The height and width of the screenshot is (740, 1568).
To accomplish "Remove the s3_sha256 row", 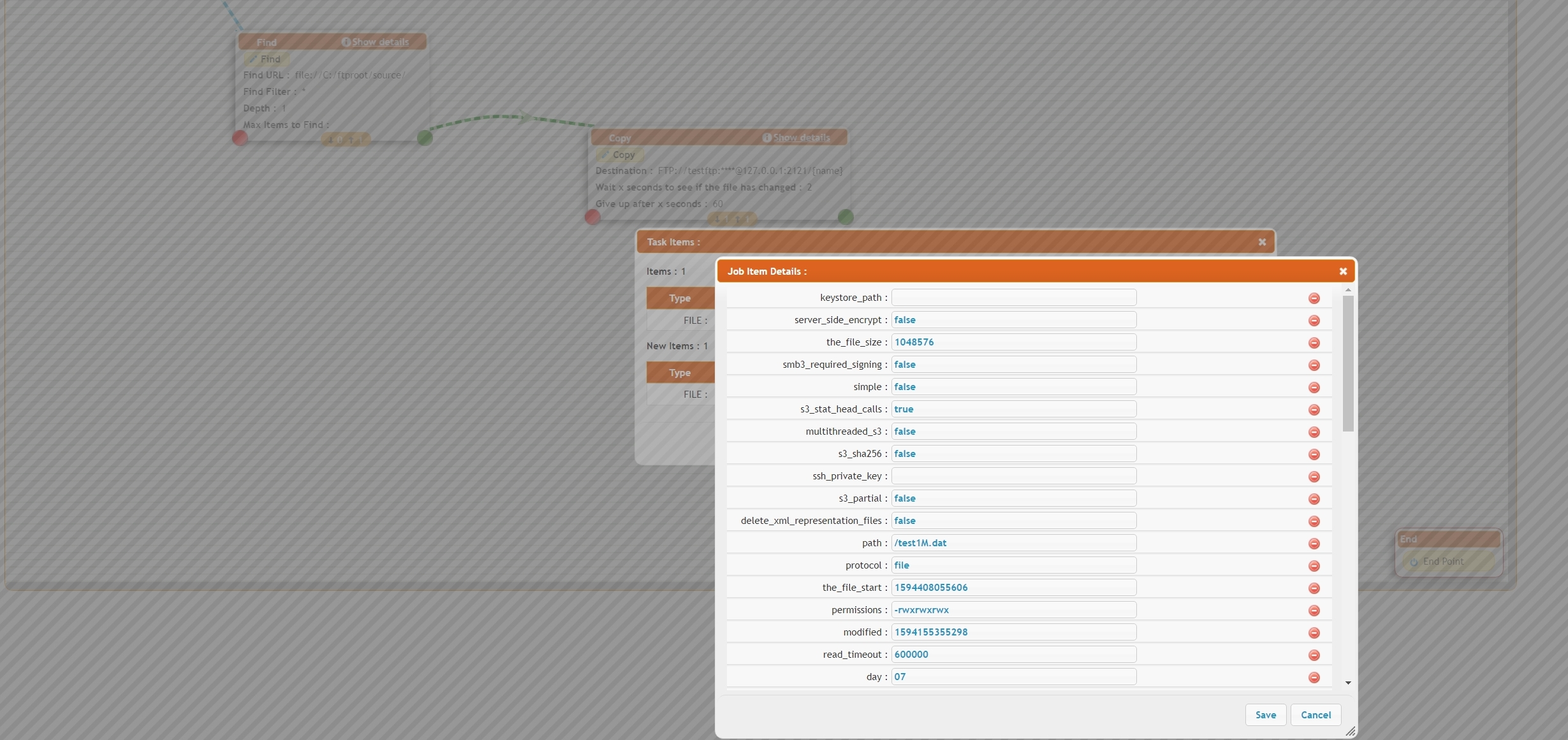I will tap(1314, 454).
